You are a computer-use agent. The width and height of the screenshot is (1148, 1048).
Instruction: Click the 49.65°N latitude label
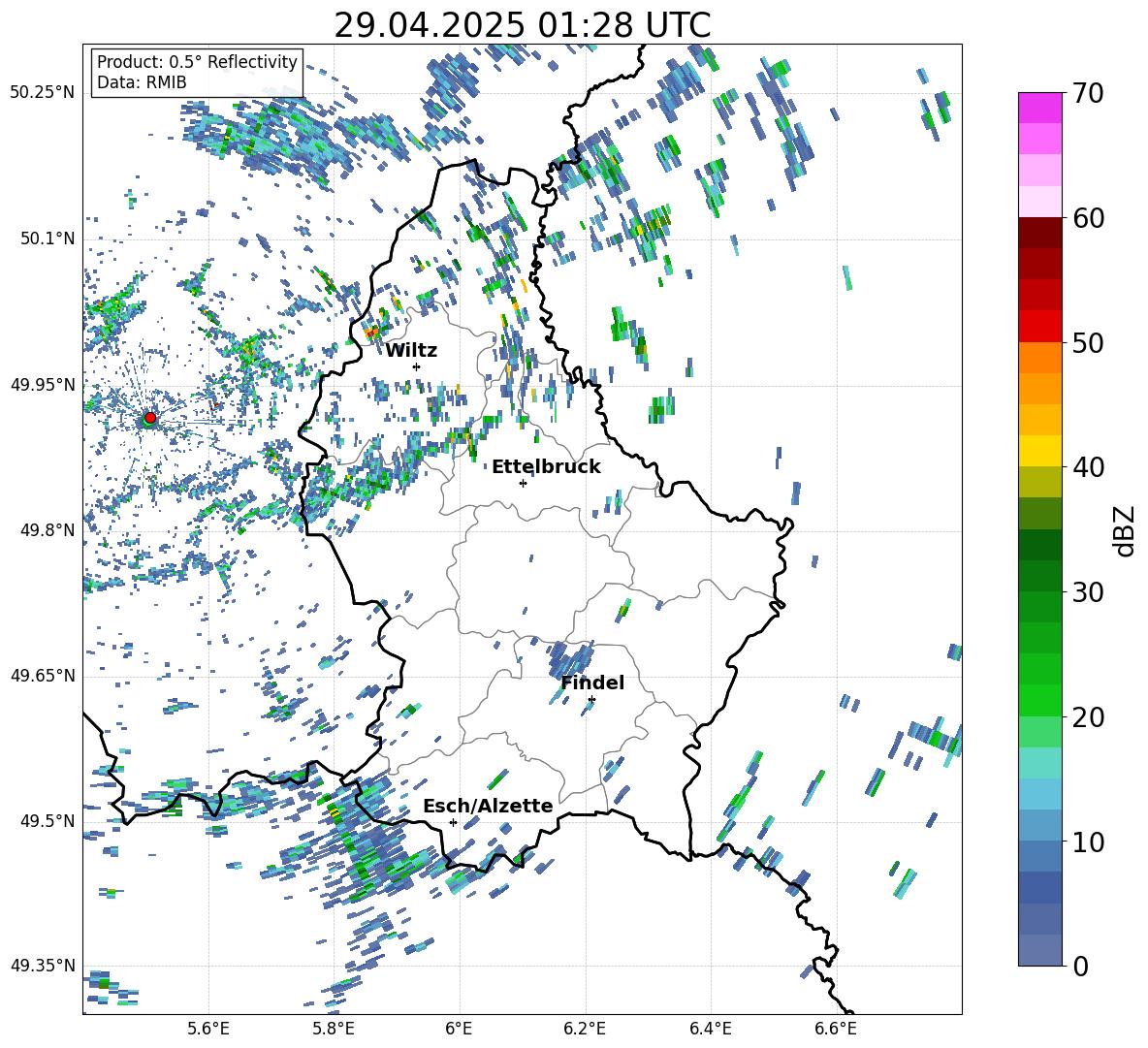(43, 675)
